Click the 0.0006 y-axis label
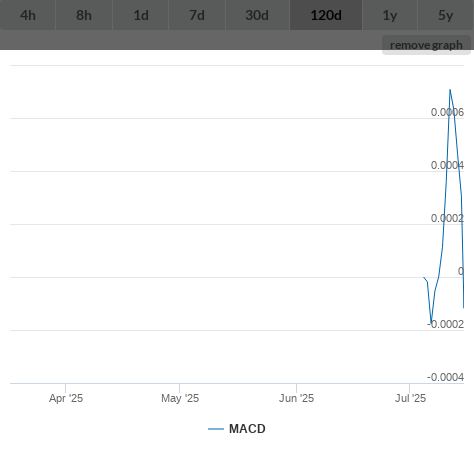 (x=447, y=112)
